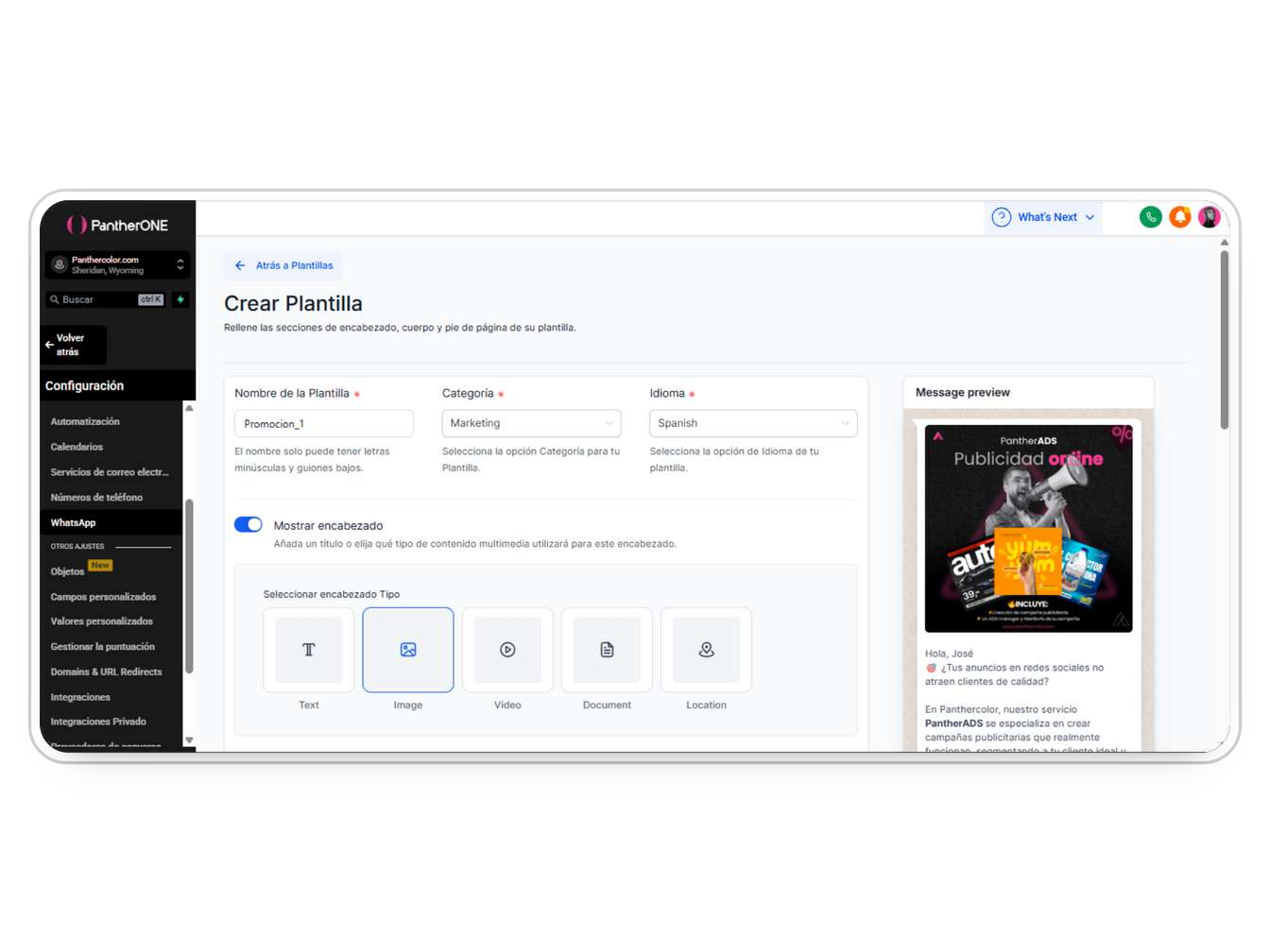The height and width of the screenshot is (952, 1270).
Task: Open the Categoría Marketing dropdown
Action: [531, 423]
